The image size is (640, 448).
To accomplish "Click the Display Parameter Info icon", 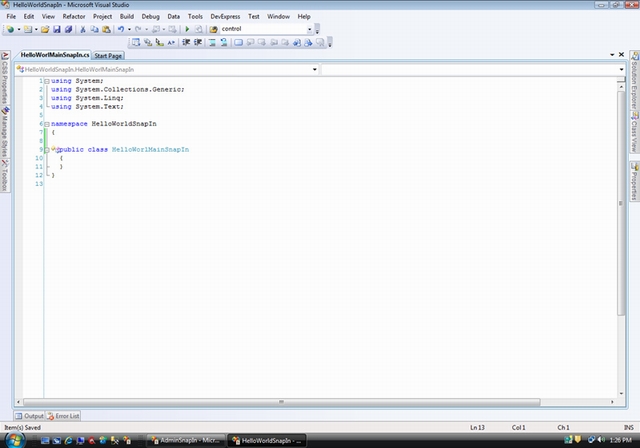I will point(148,42).
